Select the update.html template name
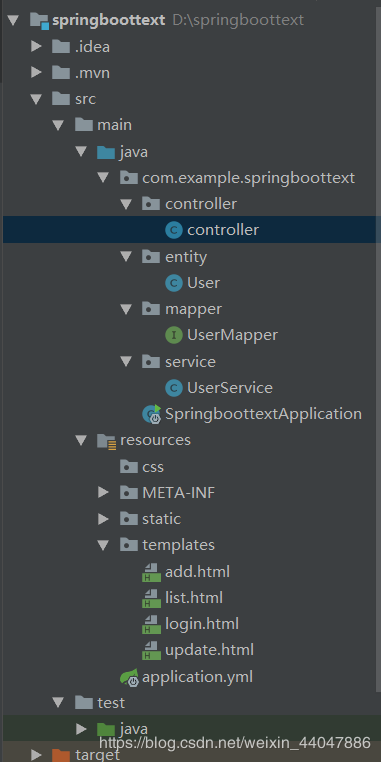Screen dimensions: 381x762 tap(209, 650)
